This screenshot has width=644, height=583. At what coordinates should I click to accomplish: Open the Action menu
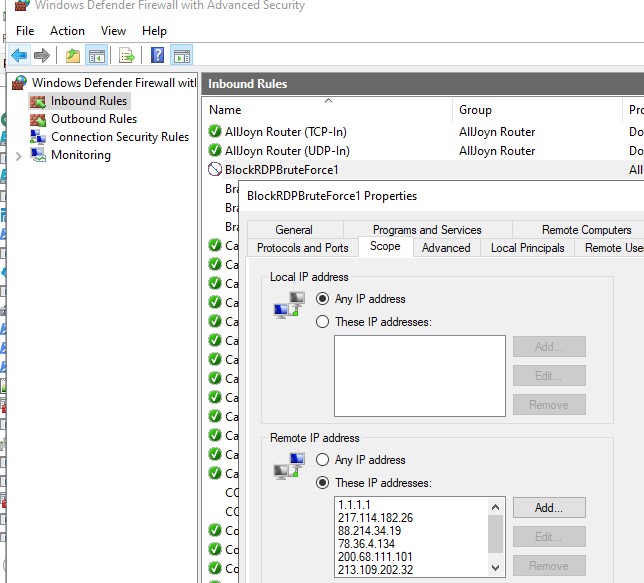click(x=67, y=31)
